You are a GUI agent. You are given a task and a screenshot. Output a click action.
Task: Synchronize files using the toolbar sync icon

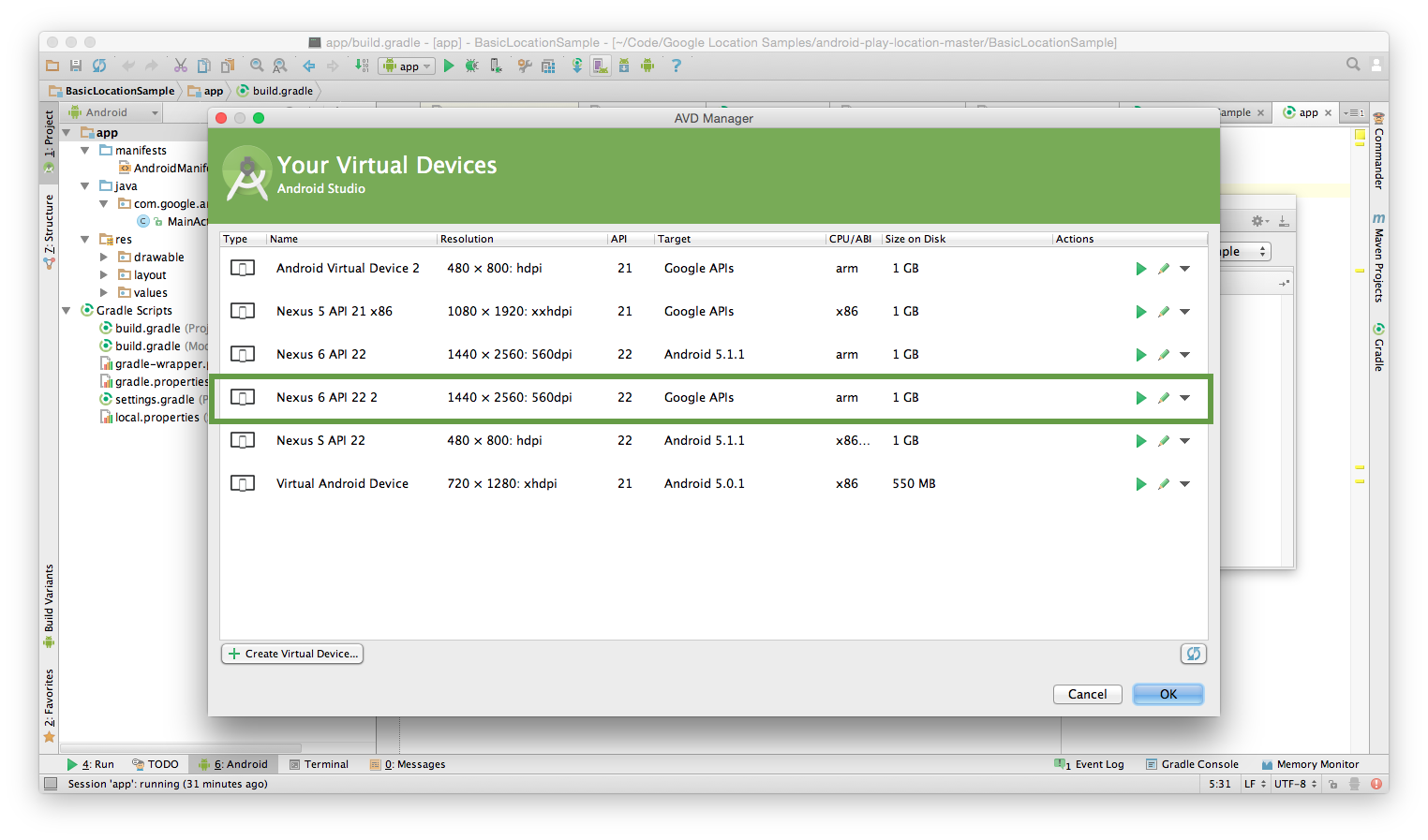coord(99,66)
